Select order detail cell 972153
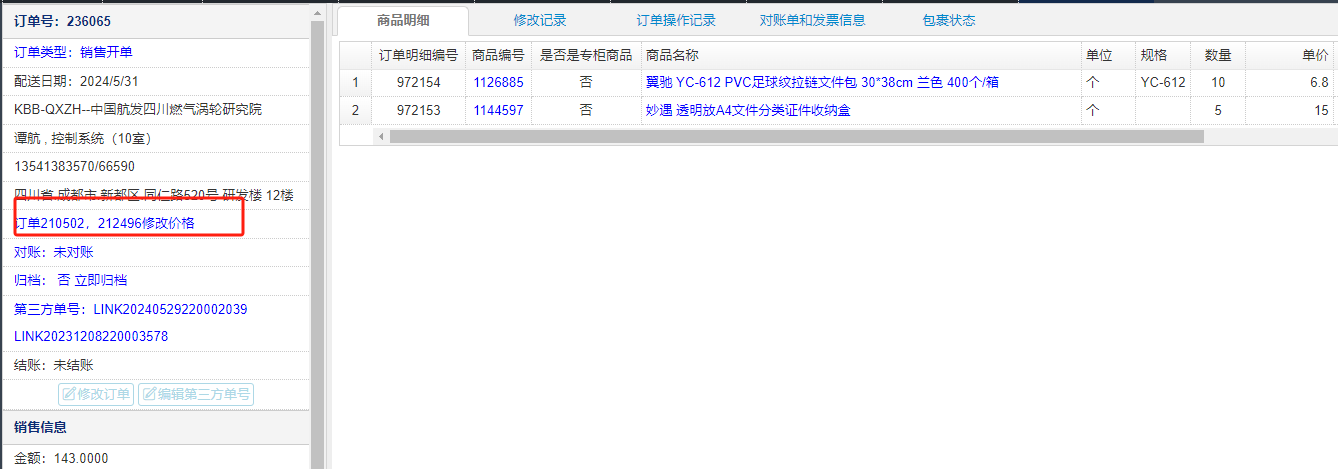Screen dimensions: 1338x469 [x=418, y=111]
